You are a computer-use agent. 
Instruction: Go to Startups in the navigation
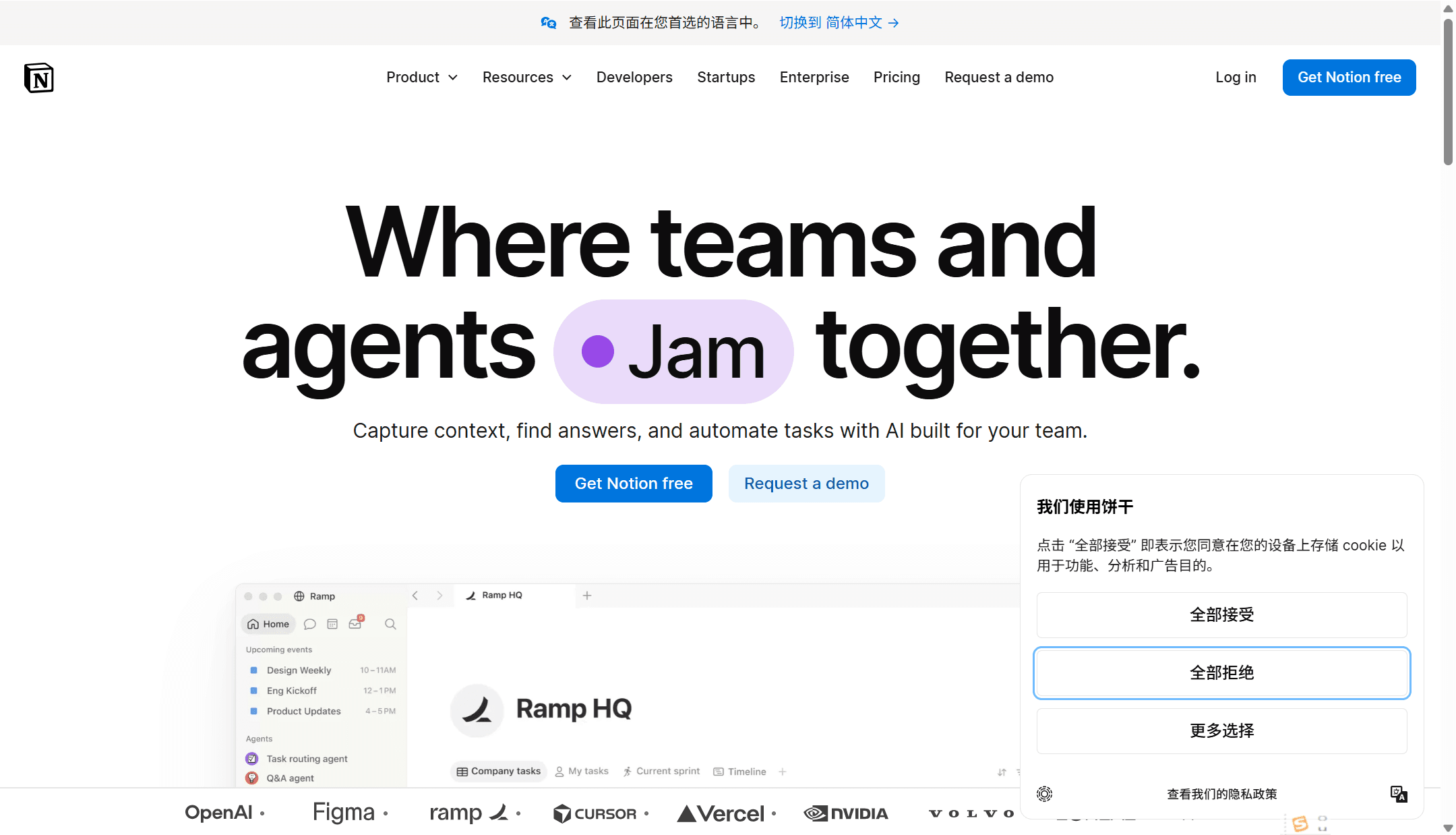(x=726, y=78)
